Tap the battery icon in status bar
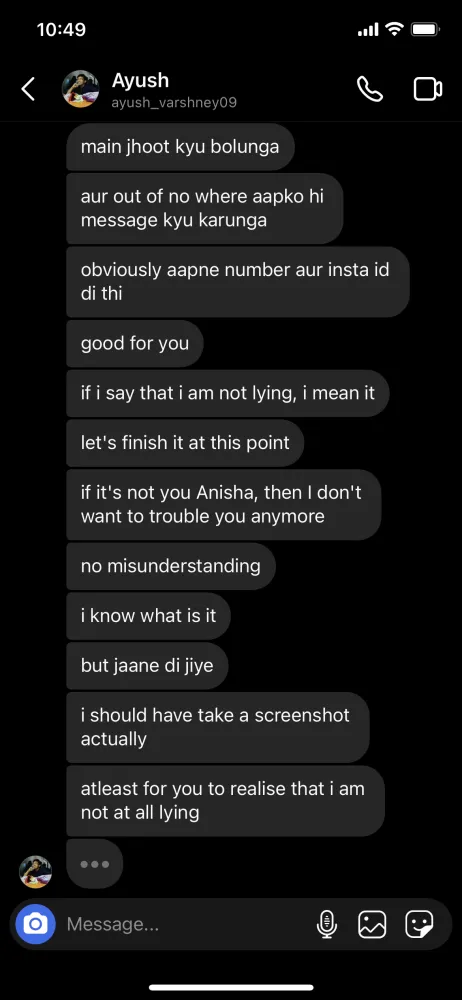 [x=424, y=29]
